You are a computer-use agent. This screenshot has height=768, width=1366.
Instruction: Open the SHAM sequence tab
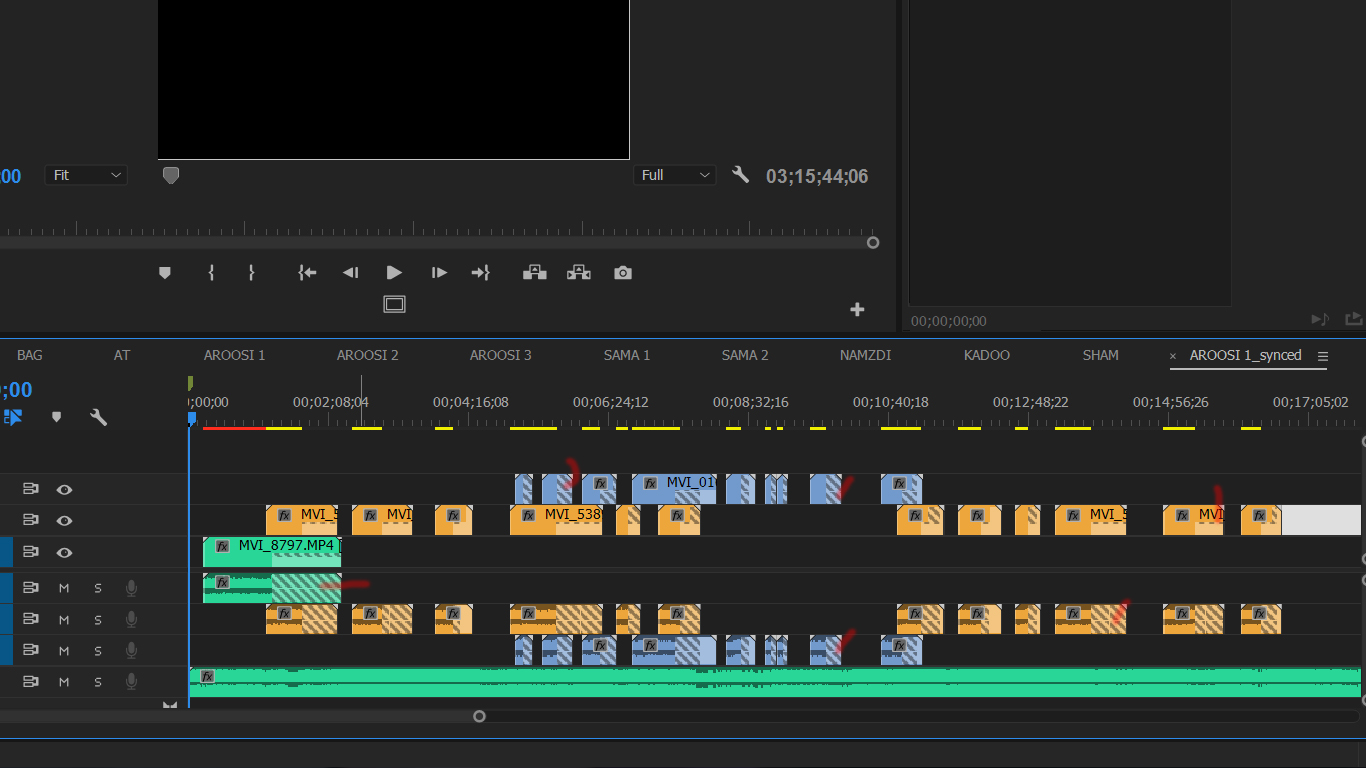pos(1100,355)
